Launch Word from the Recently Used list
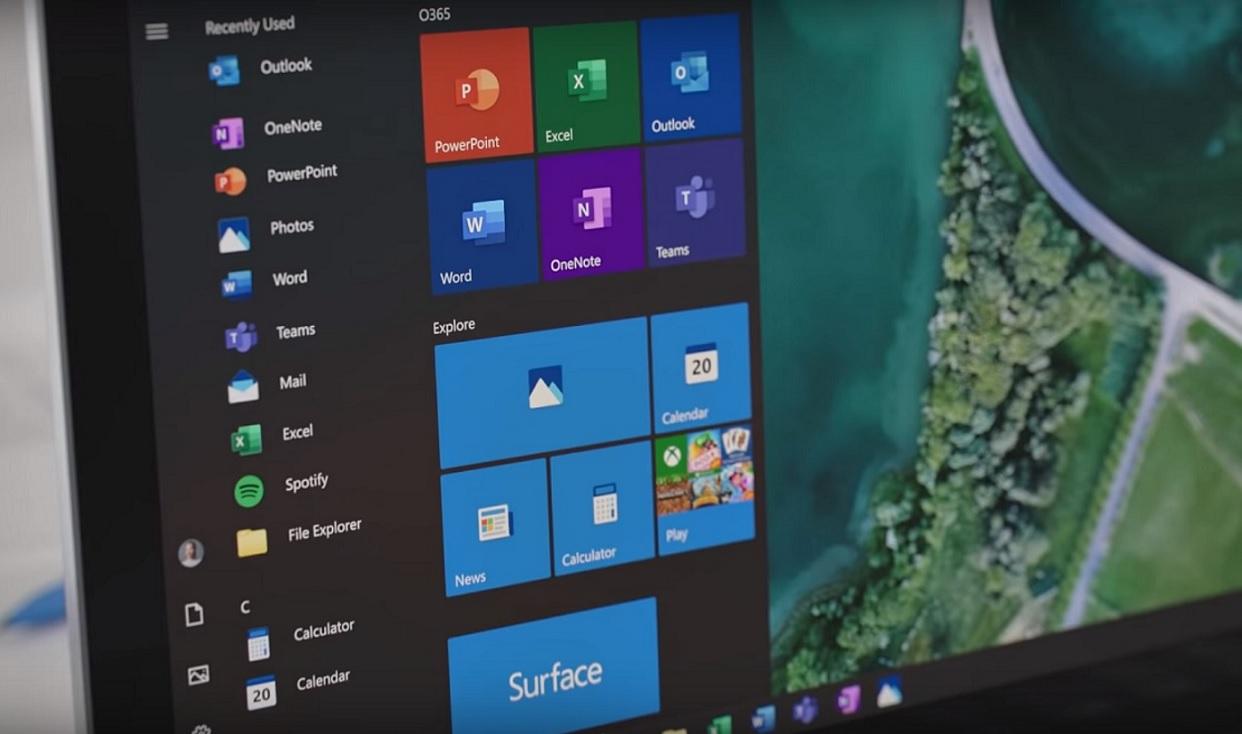This screenshot has height=734, width=1242. coord(265,282)
